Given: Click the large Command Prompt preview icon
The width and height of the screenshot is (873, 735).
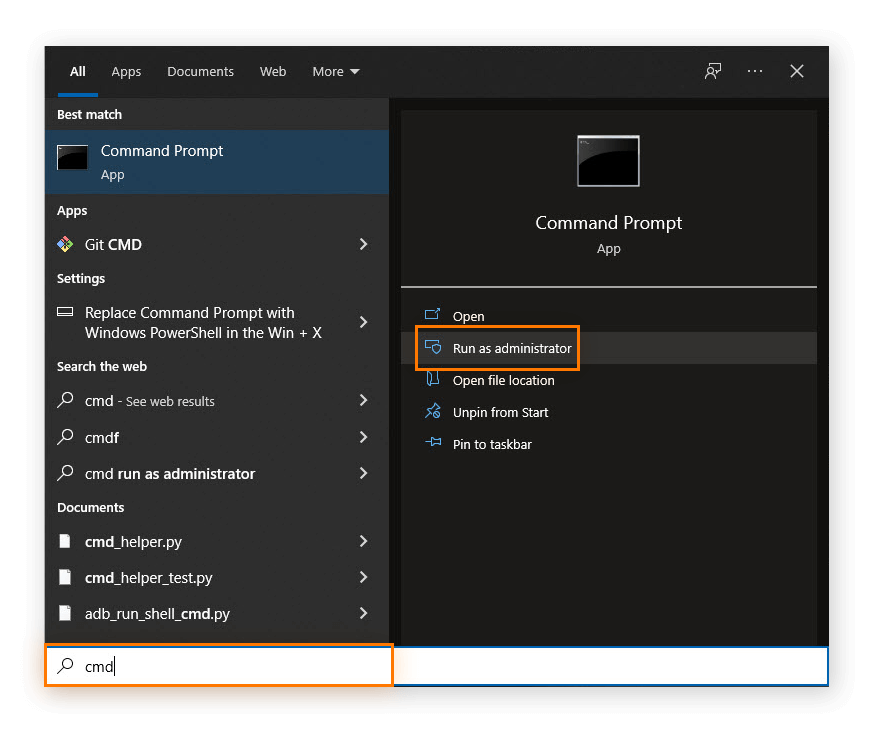Looking at the screenshot, I should (x=608, y=161).
